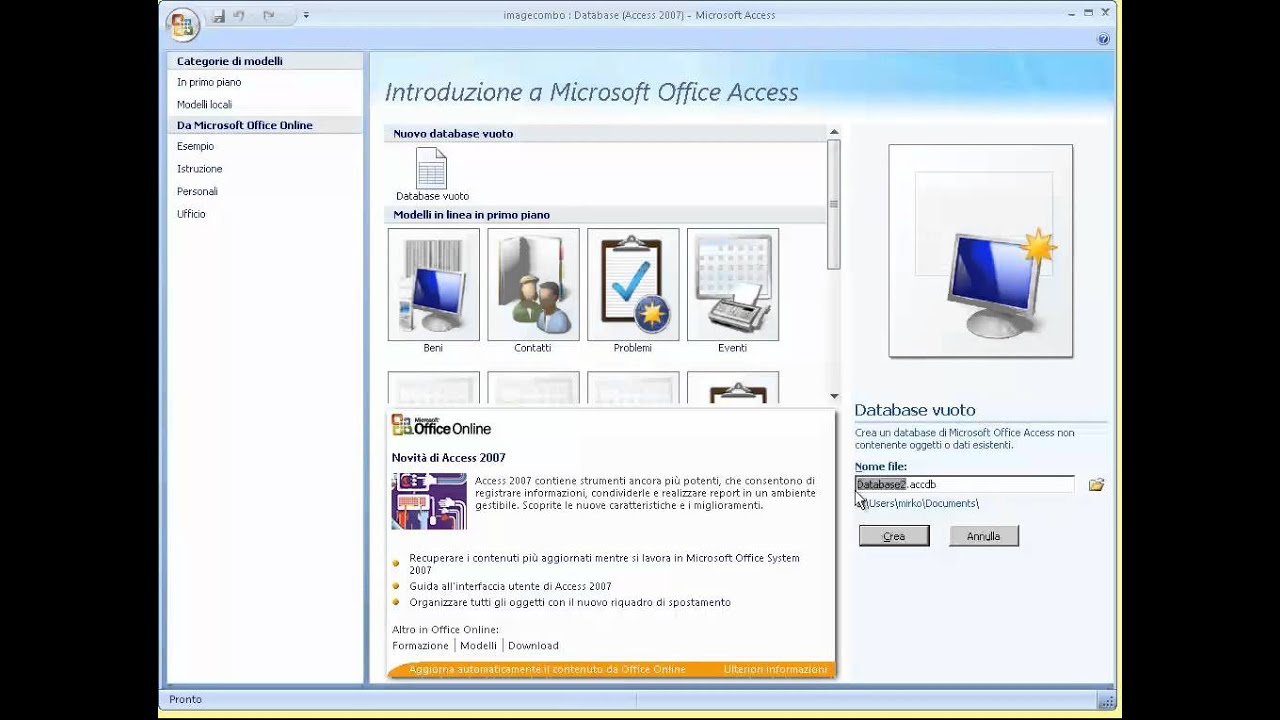Select Personali category

click(x=197, y=191)
